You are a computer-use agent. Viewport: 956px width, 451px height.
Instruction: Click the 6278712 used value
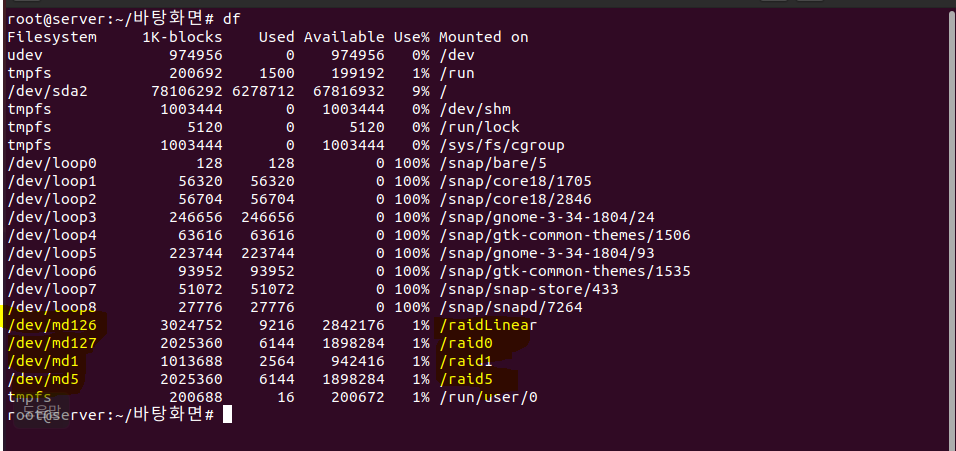[x=263, y=91]
